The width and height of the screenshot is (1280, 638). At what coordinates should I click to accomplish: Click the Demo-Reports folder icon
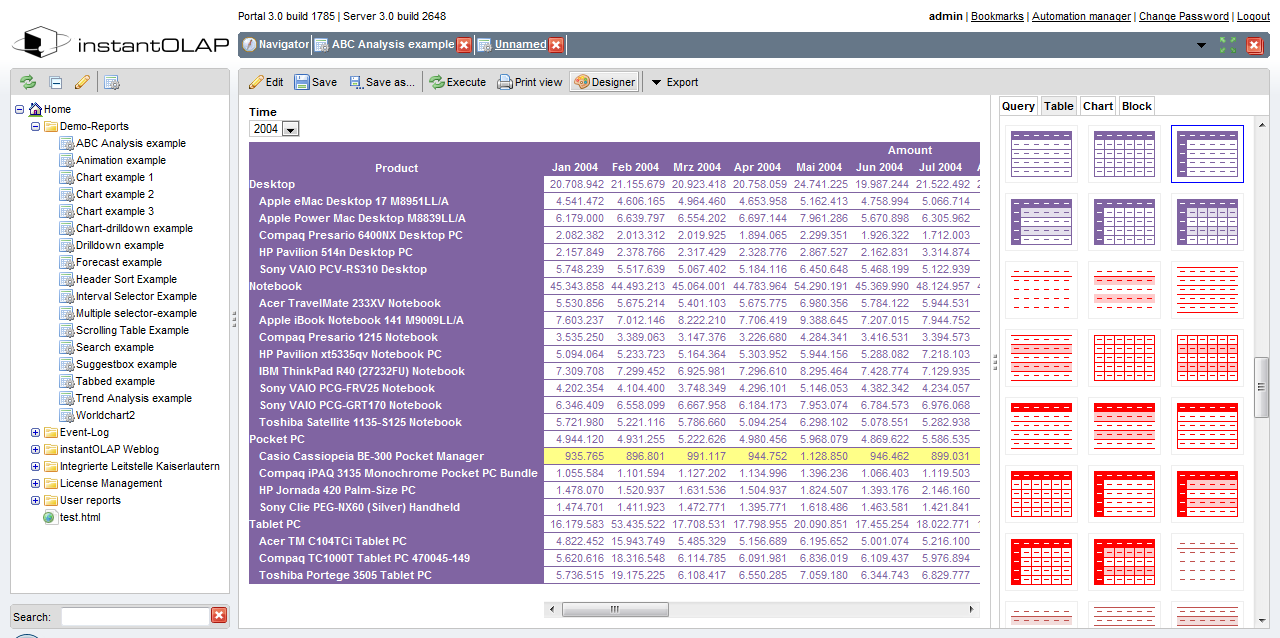pyautogui.click(x=51, y=126)
